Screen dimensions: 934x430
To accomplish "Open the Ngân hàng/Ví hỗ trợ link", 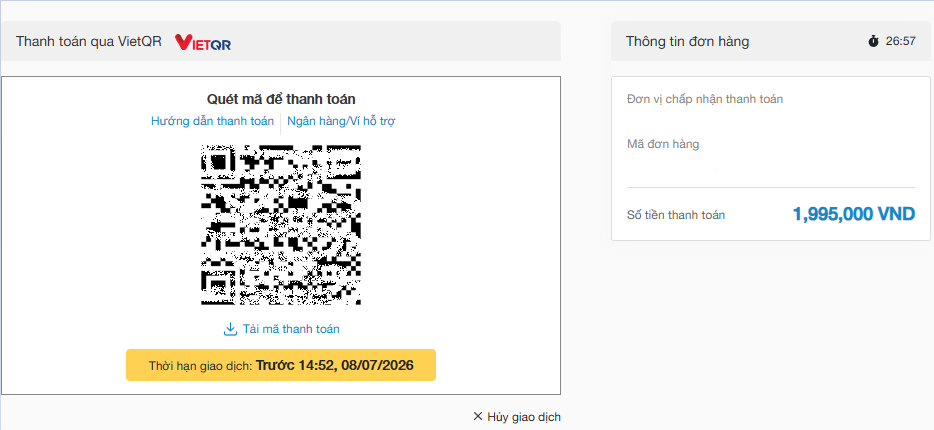I will pos(341,121).
